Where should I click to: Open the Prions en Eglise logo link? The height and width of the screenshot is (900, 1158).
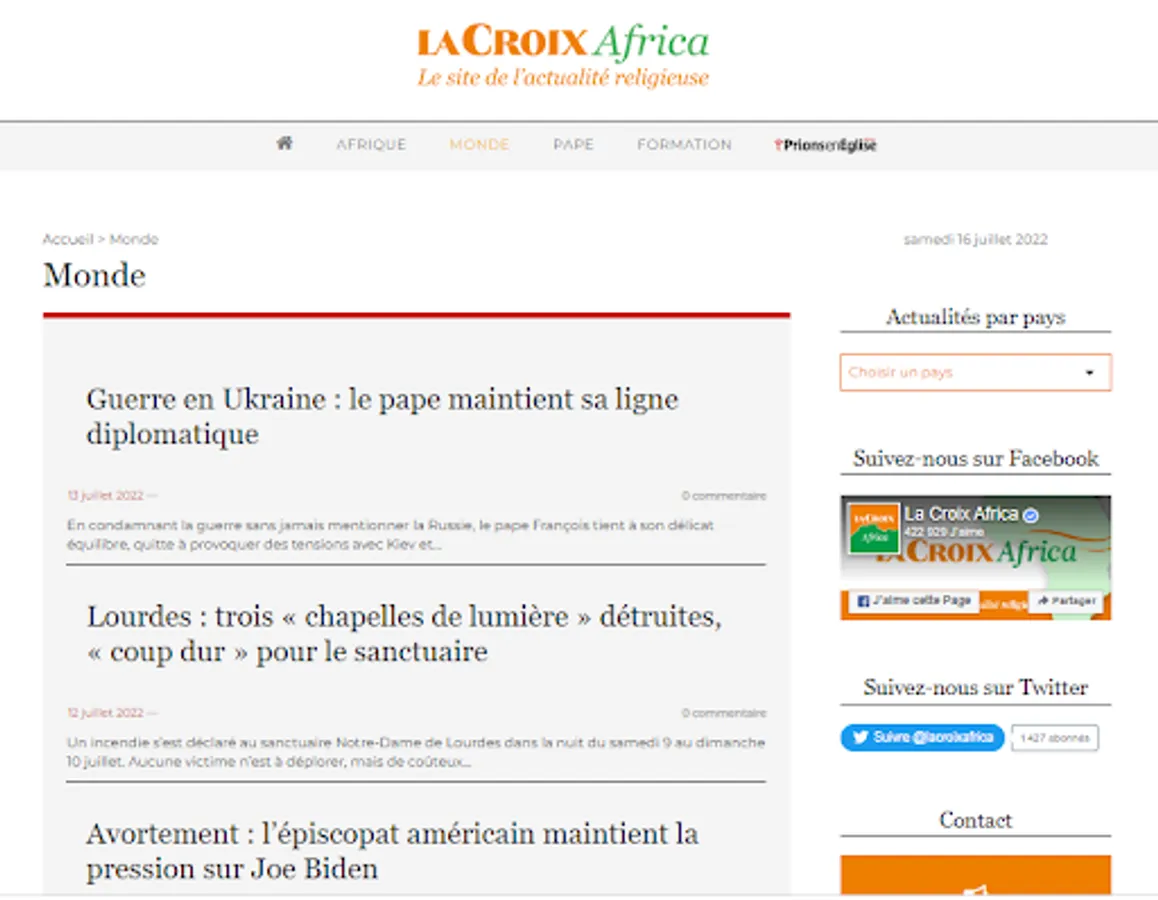[x=825, y=145]
